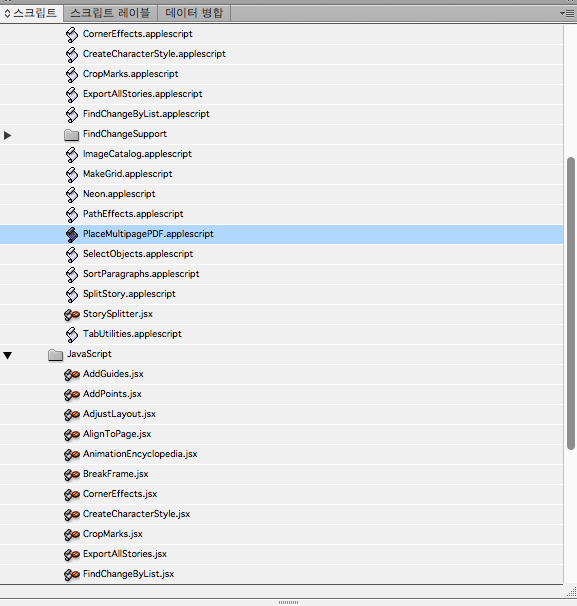Screen dimensions: 577x606
Task: Open the scripts panel flyout menu
Action: tap(567, 14)
